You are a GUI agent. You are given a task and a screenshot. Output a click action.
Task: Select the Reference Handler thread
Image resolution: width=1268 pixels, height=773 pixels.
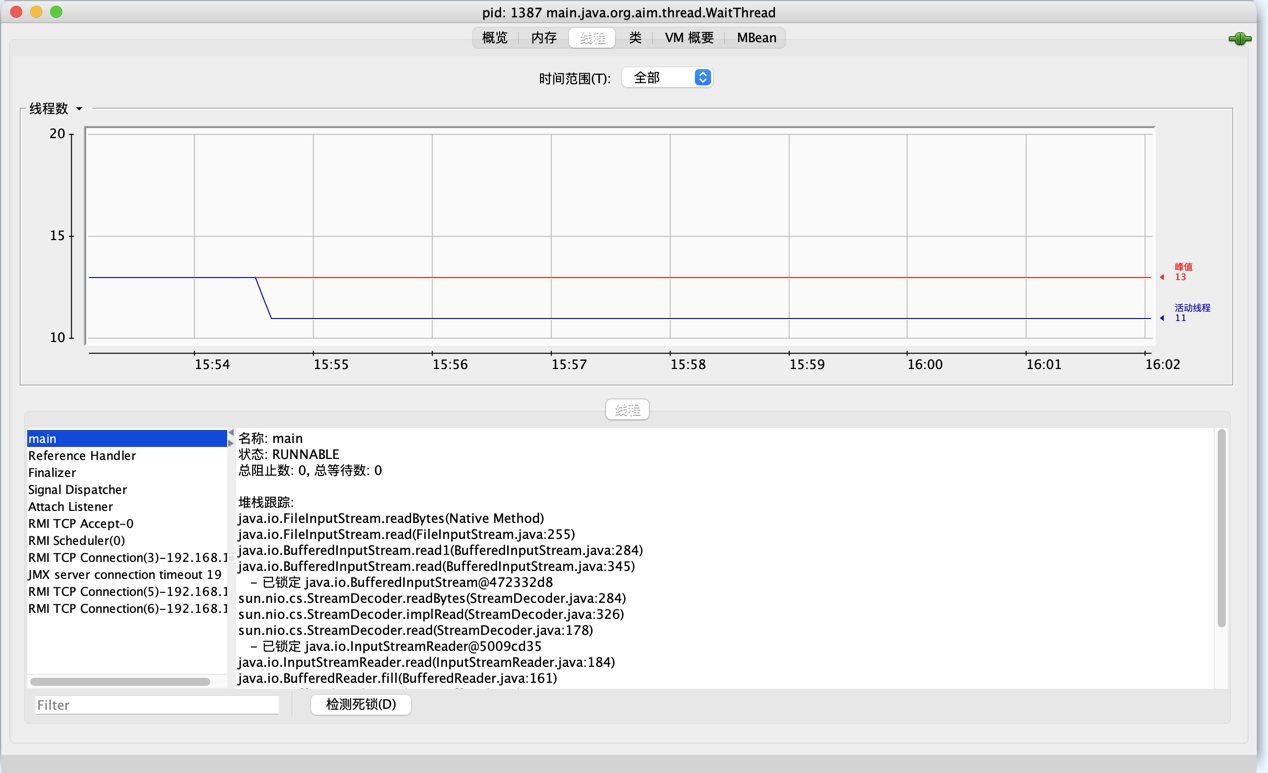pyautogui.click(x=127, y=455)
